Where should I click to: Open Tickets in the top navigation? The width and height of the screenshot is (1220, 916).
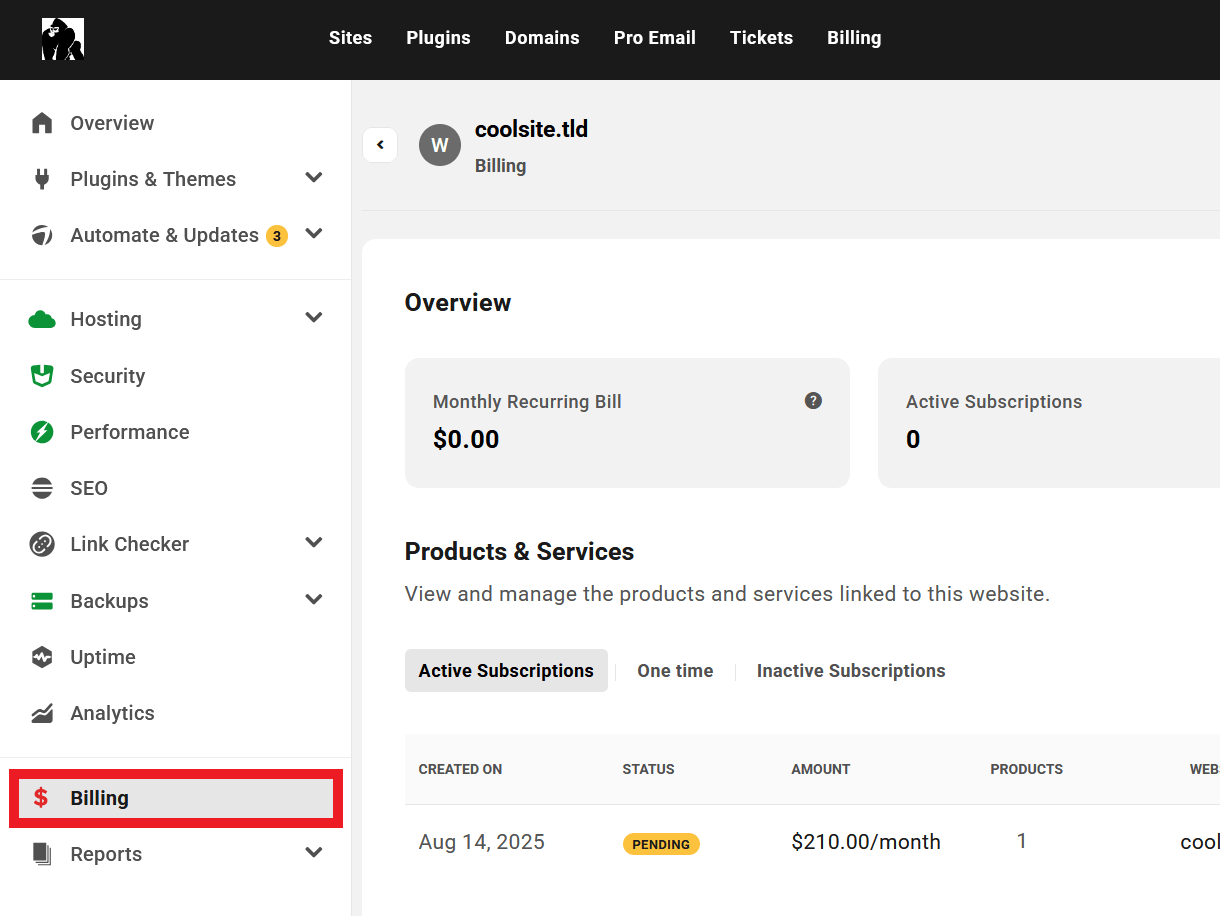click(x=761, y=38)
